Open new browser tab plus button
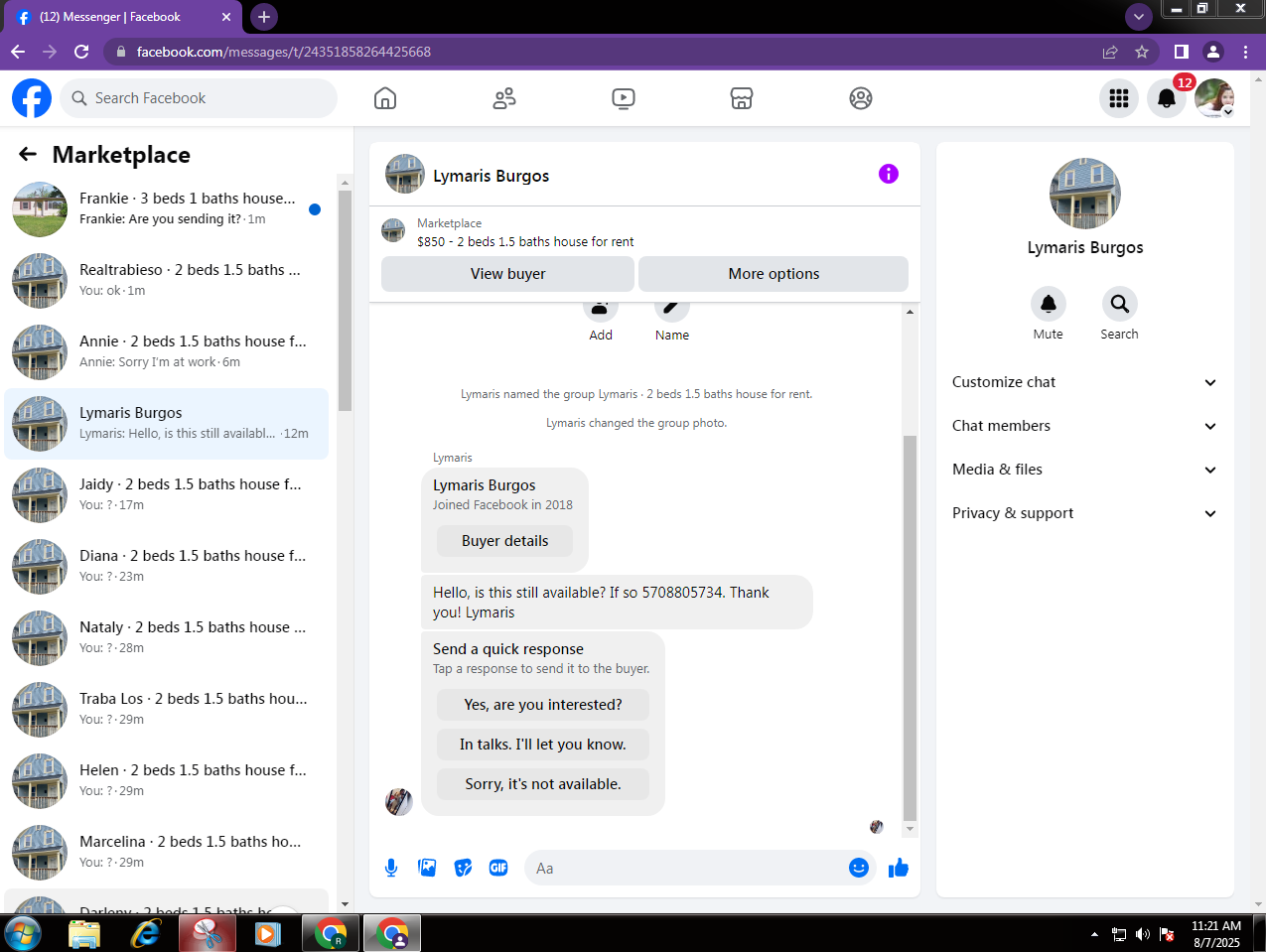The image size is (1266, 952). (x=263, y=17)
